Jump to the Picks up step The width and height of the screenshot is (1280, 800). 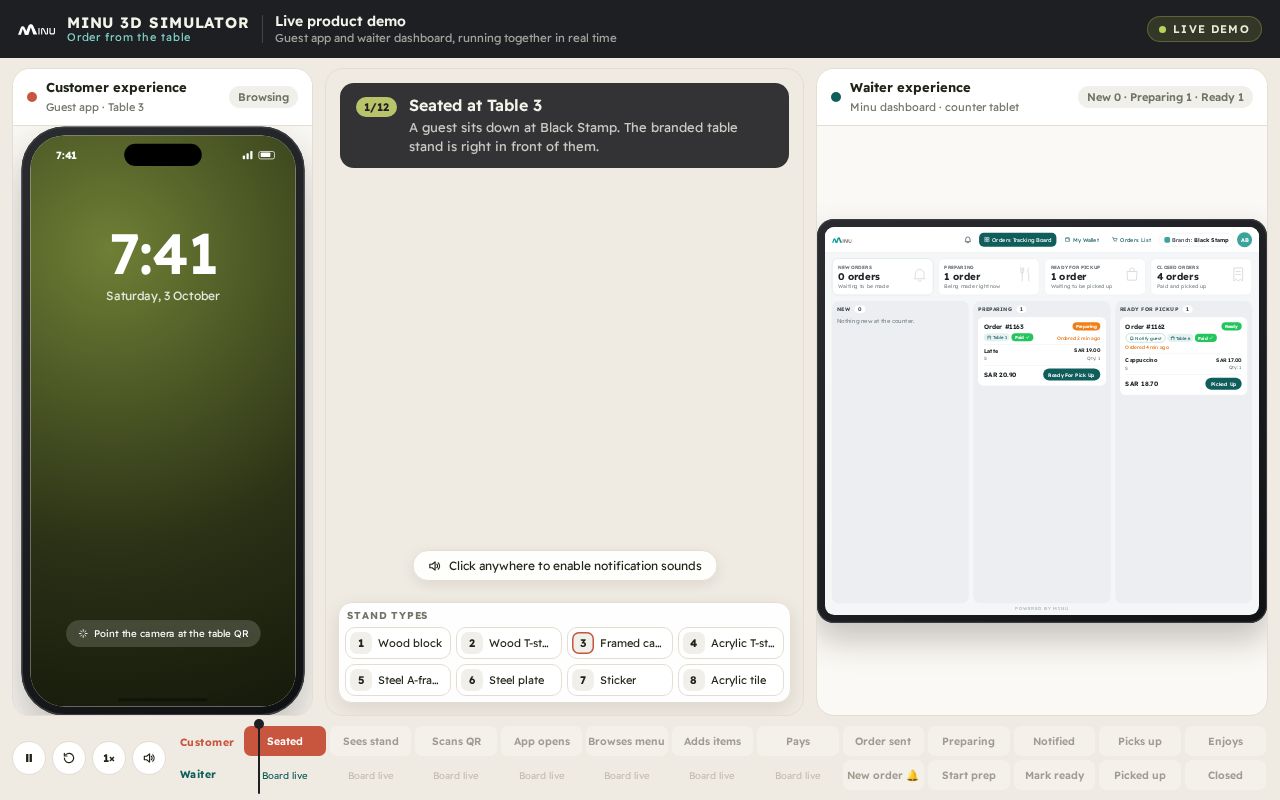coord(1140,741)
